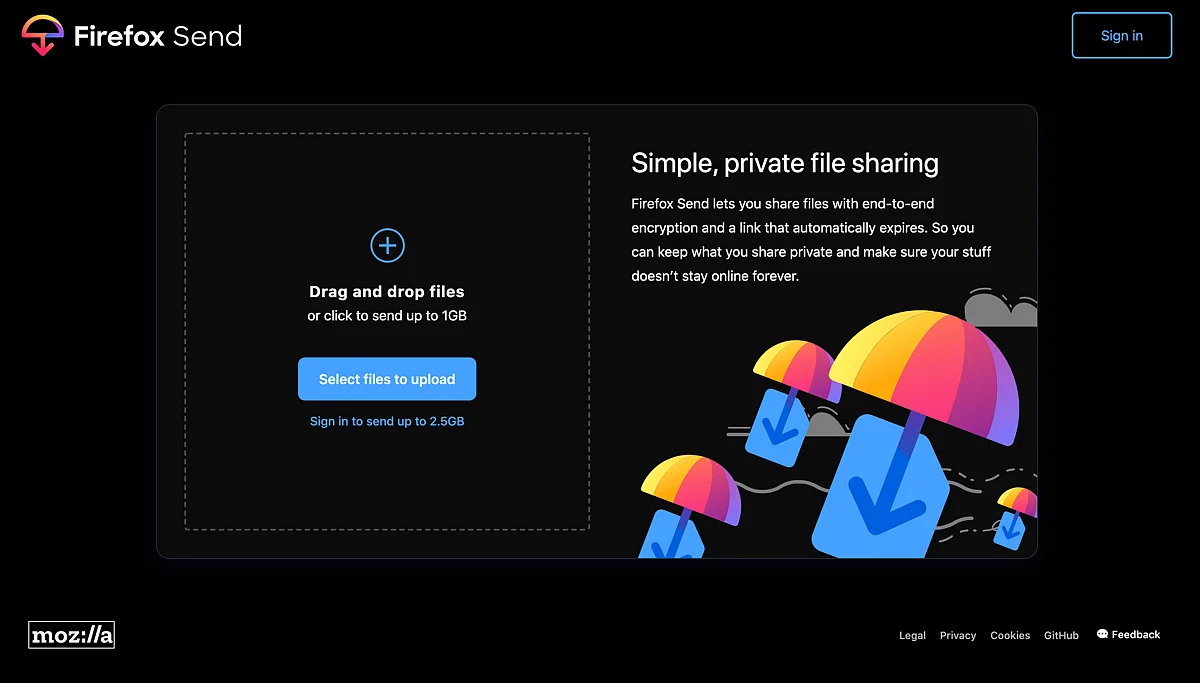
Task: Click the Simple, private file sharing heading
Action: pyautogui.click(x=785, y=163)
